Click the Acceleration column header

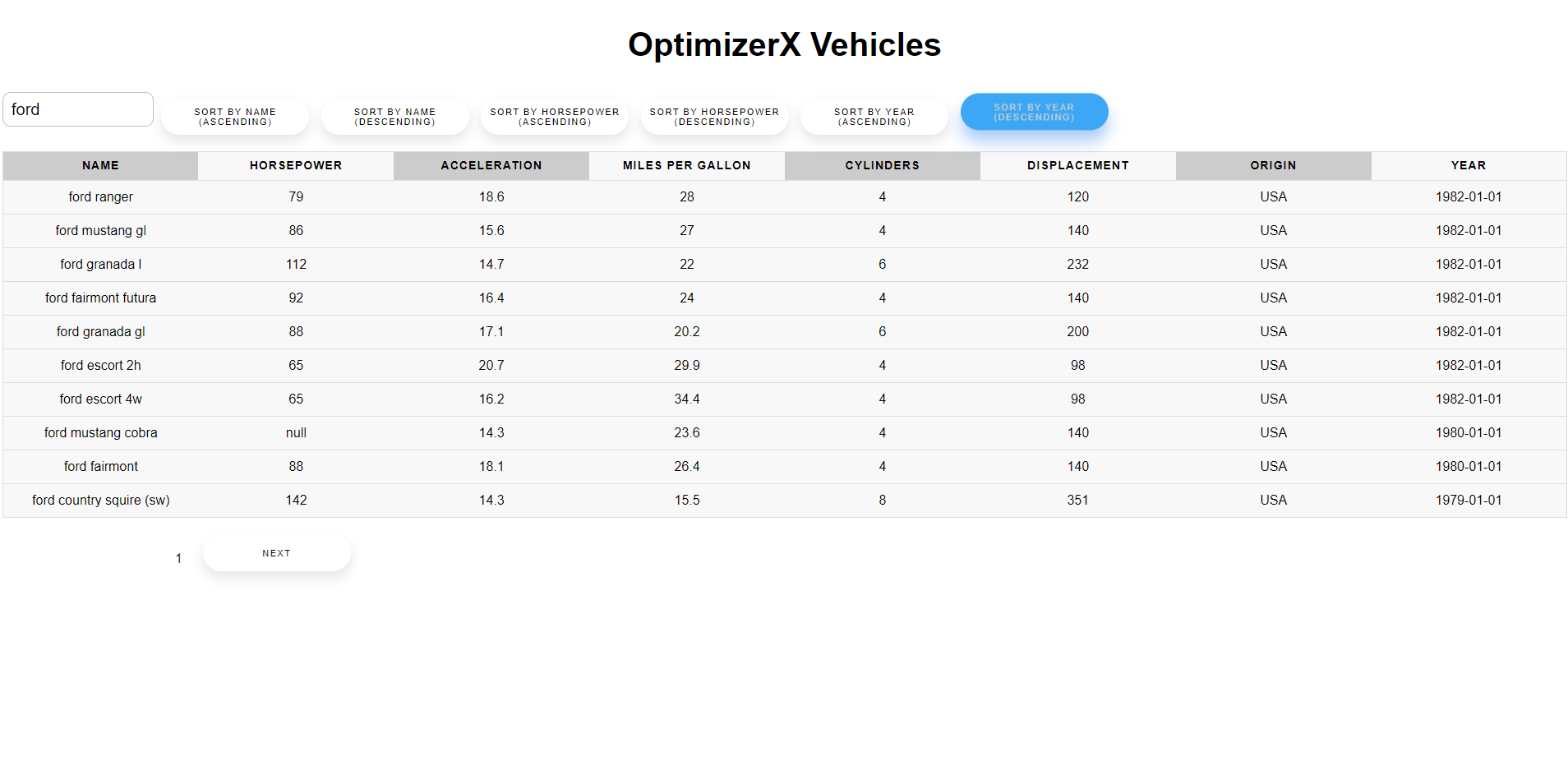click(491, 165)
